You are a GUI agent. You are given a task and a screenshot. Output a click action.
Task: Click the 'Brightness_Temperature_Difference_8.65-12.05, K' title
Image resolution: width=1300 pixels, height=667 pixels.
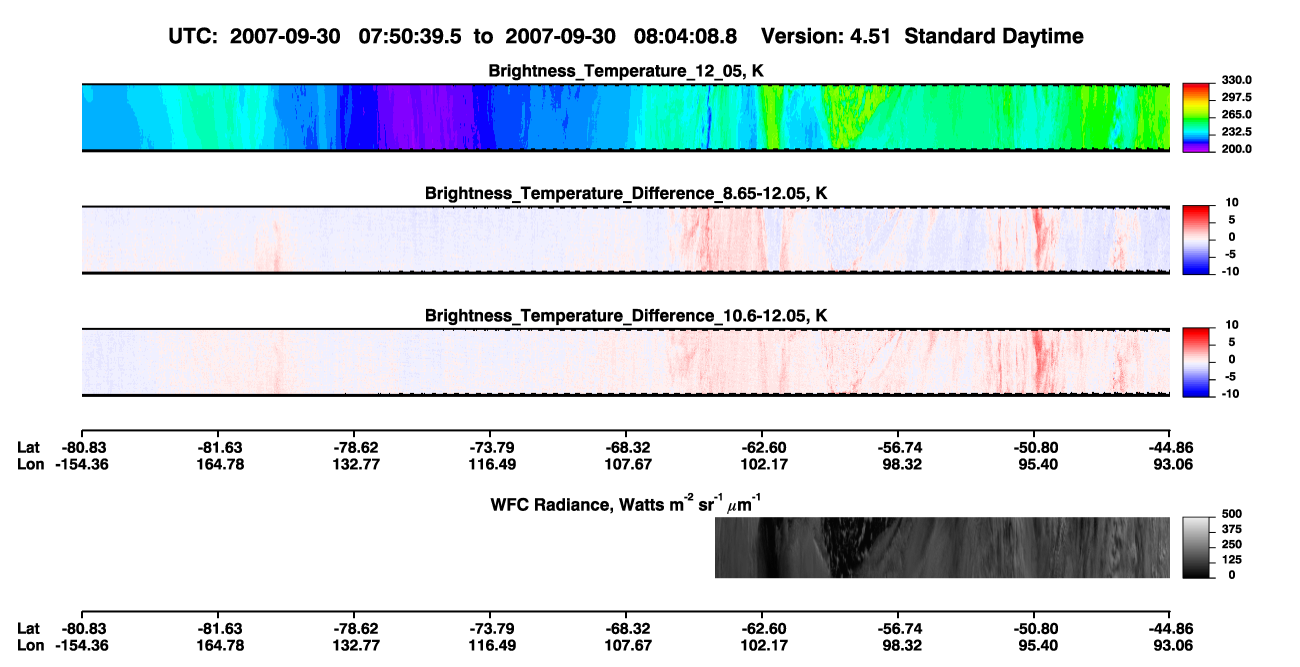[626, 193]
